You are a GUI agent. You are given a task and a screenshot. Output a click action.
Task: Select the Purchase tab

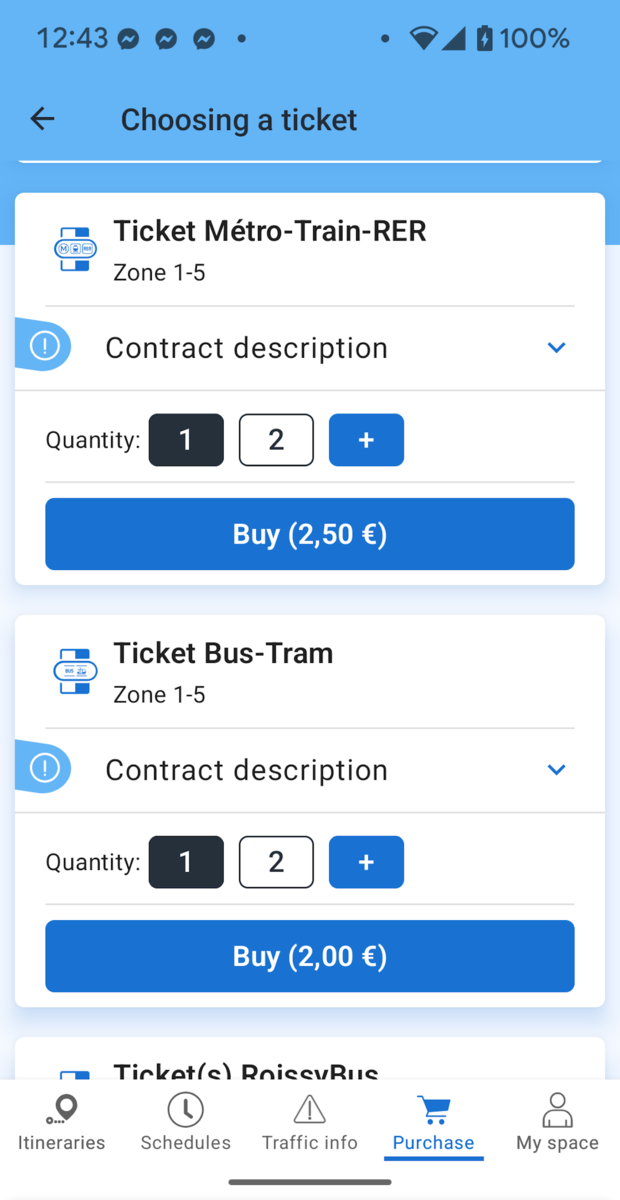pos(433,1123)
